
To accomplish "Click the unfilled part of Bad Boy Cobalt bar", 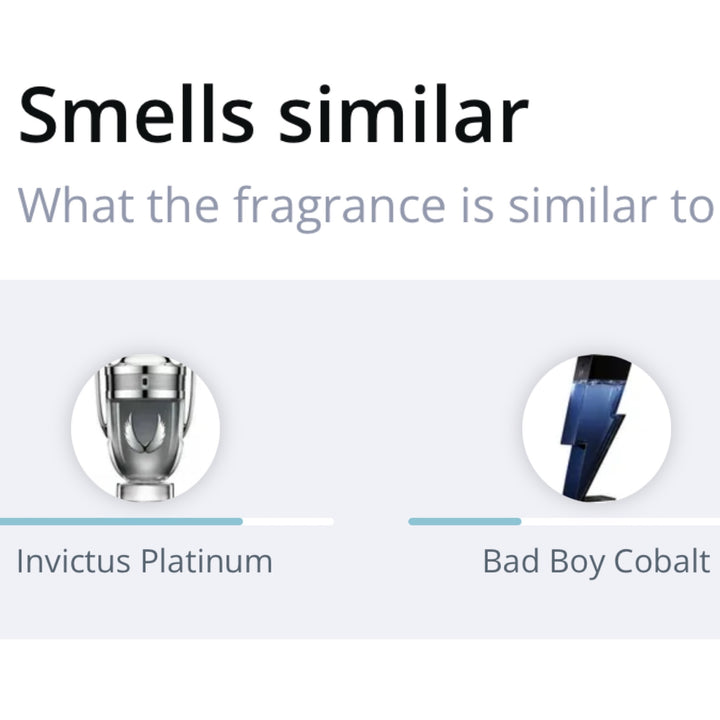I will 620,522.
